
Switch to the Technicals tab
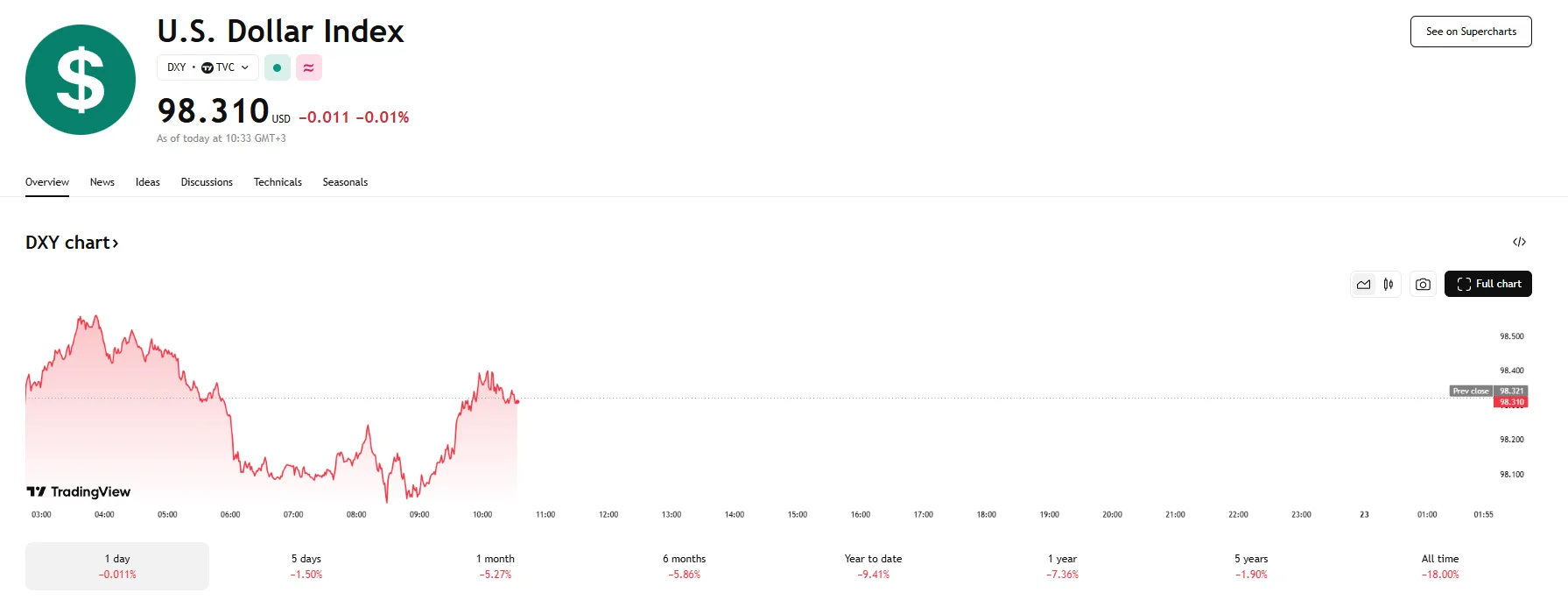[278, 182]
